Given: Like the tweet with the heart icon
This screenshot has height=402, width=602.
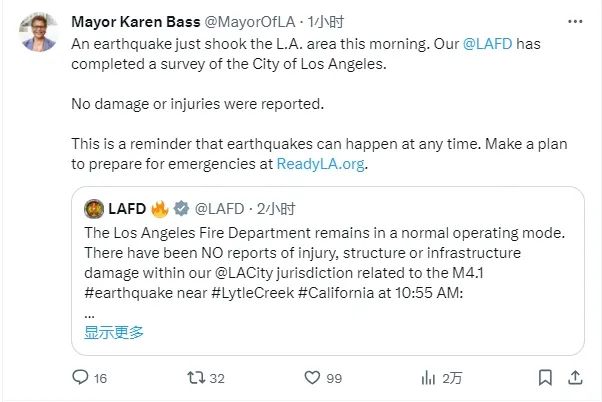Looking at the screenshot, I should 313,377.
